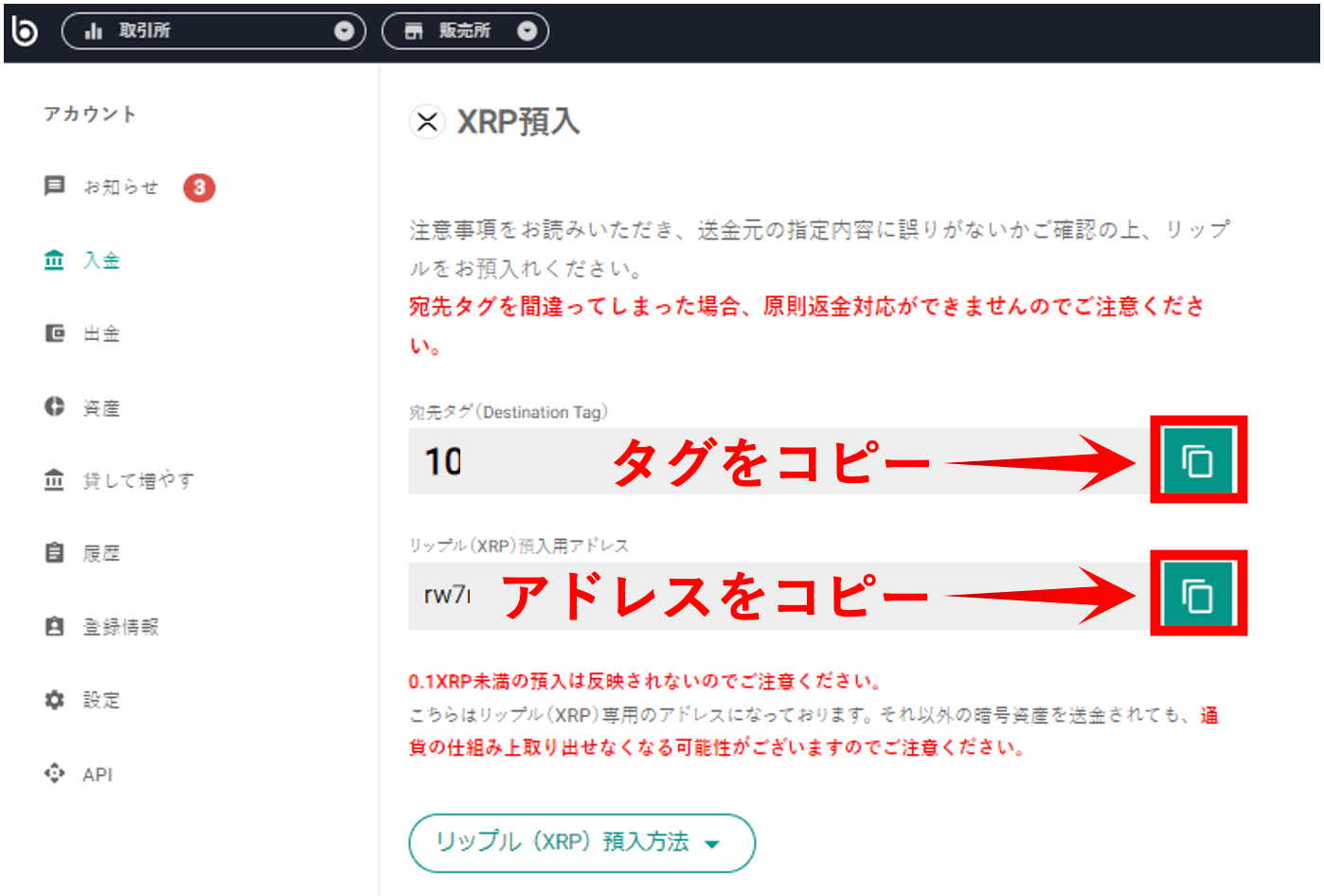The height and width of the screenshot is (896, 1324).
Task: Click the 貸して増やす bank icon
Action: click(55, 480)
